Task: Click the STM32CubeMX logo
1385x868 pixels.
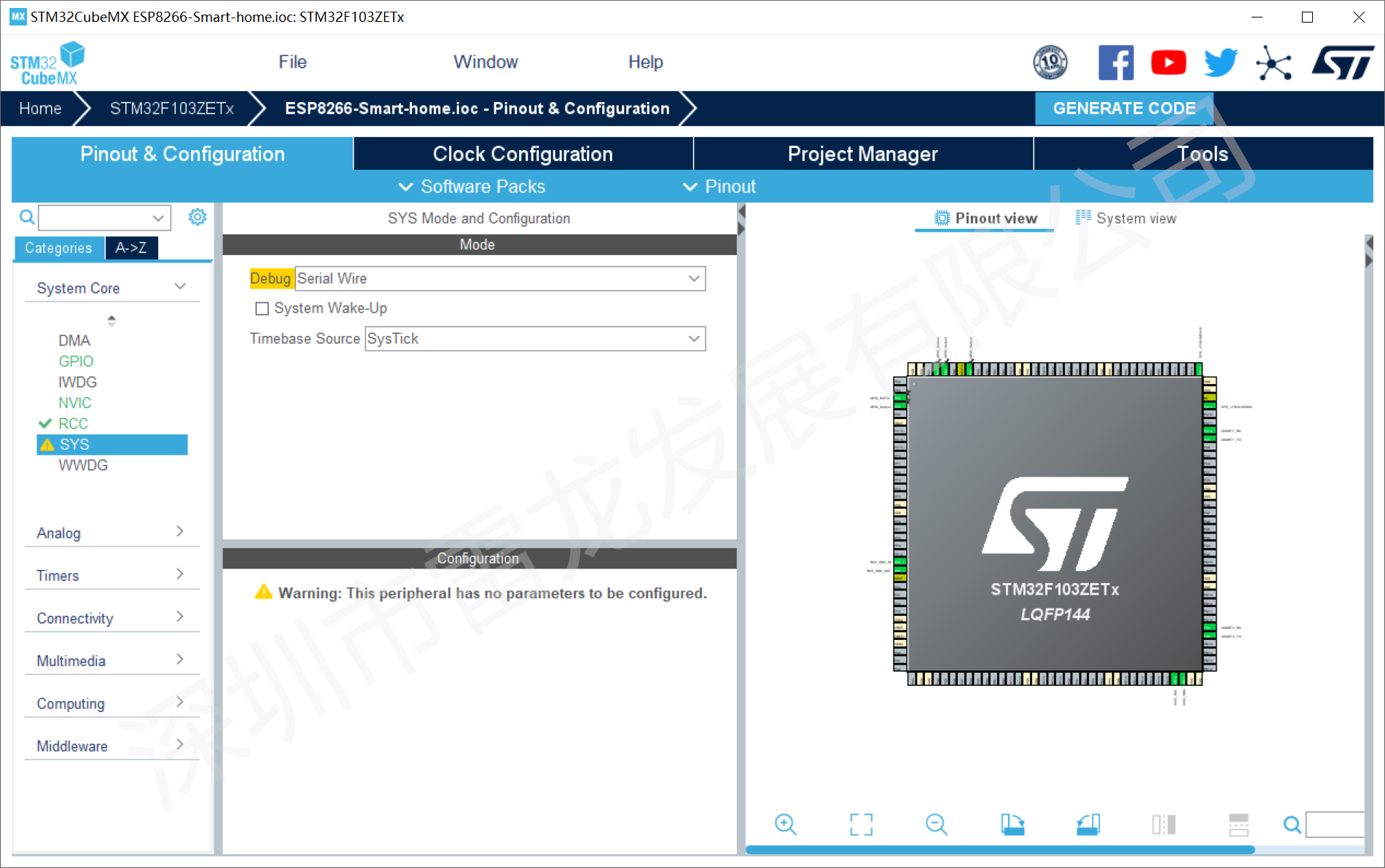Action: [x=47, y=63]
